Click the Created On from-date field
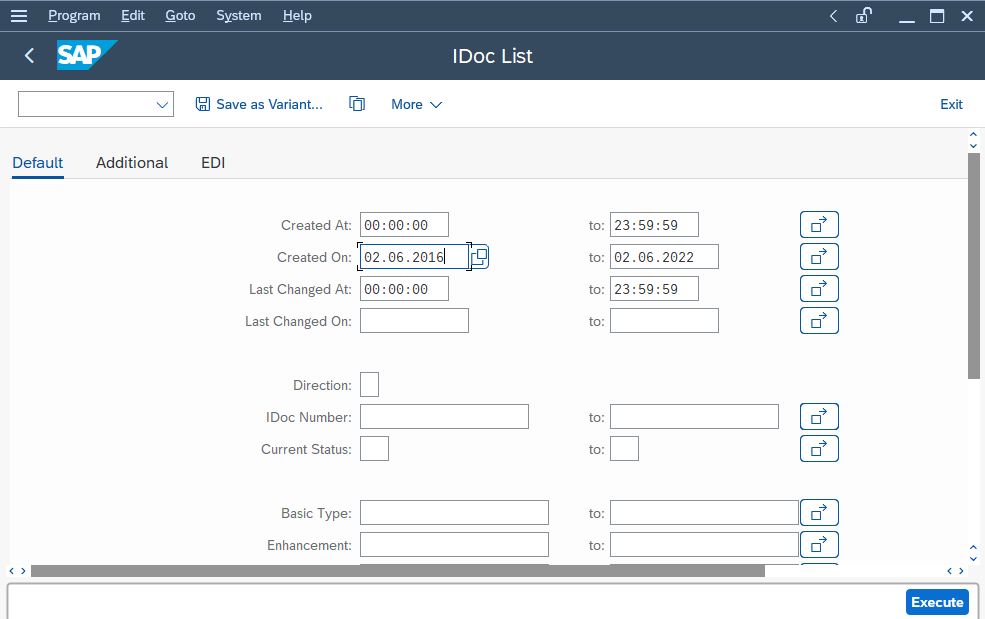 [x=414, y=257]
